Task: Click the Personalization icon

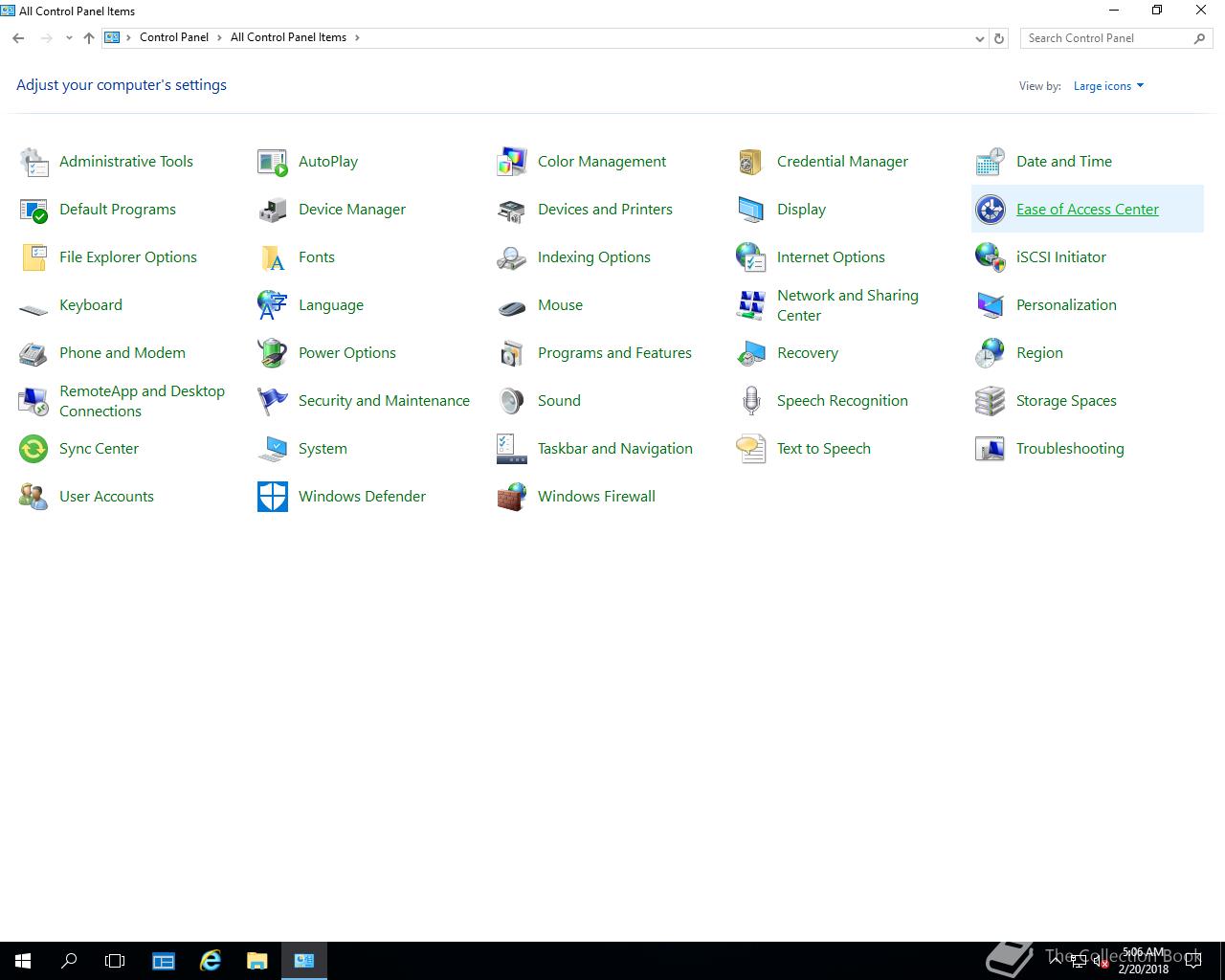Action: (x=991, y=305)
